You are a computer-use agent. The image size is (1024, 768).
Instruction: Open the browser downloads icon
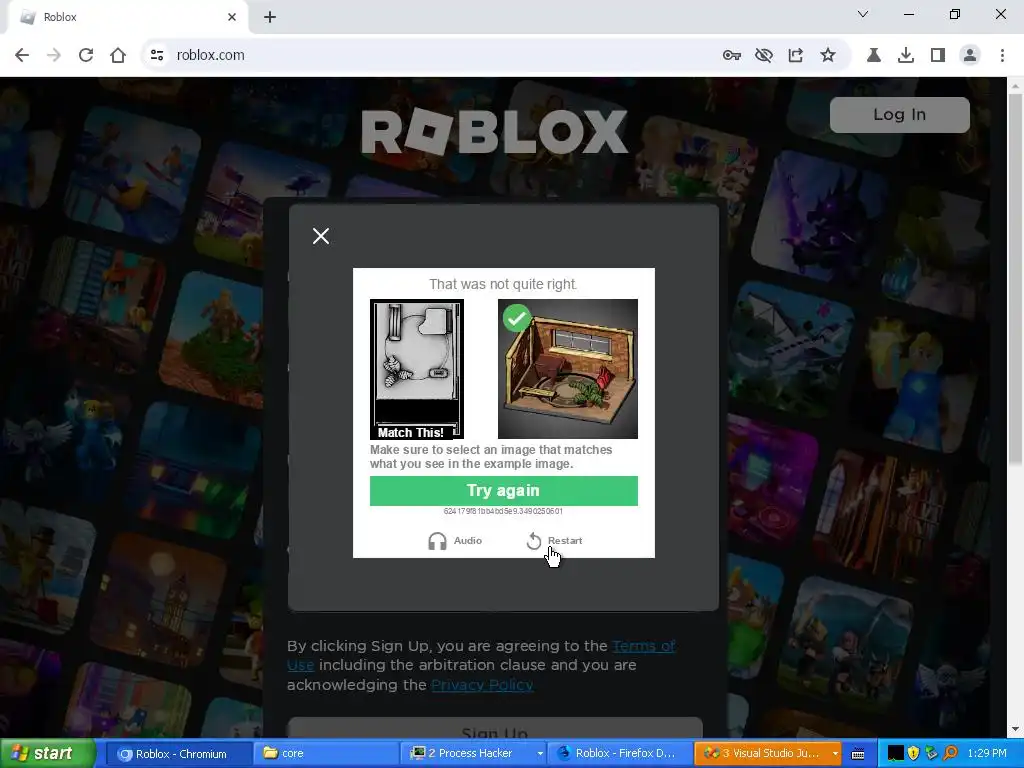coord(906,56)
